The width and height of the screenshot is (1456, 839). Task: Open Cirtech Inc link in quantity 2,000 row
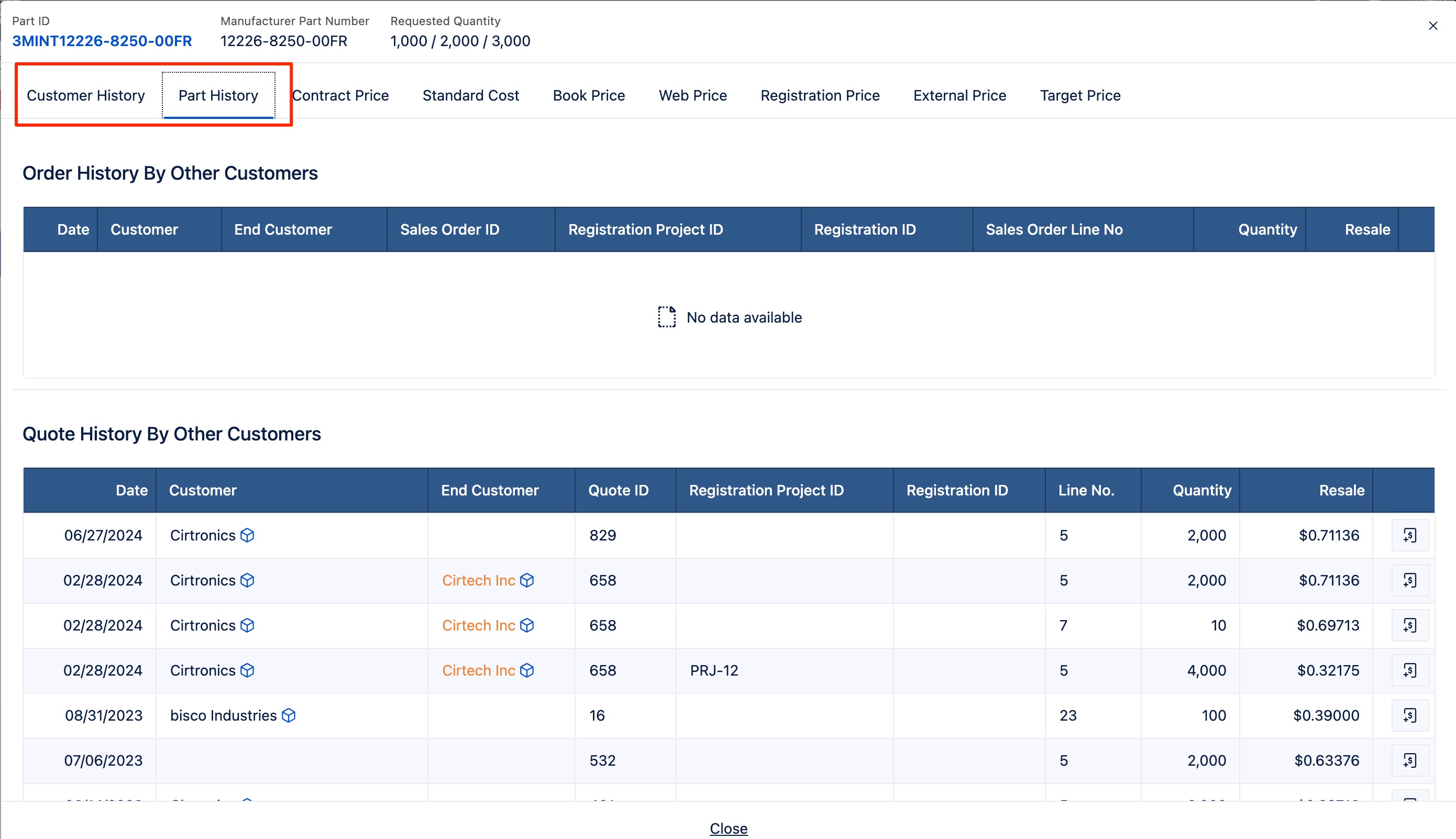point(478,580)
